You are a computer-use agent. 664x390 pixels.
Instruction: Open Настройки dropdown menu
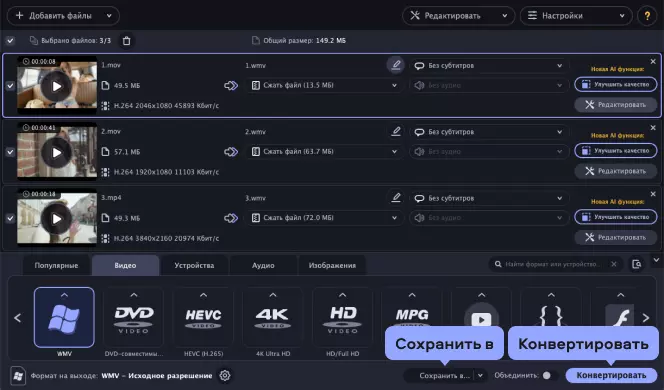tap(576, 16)
